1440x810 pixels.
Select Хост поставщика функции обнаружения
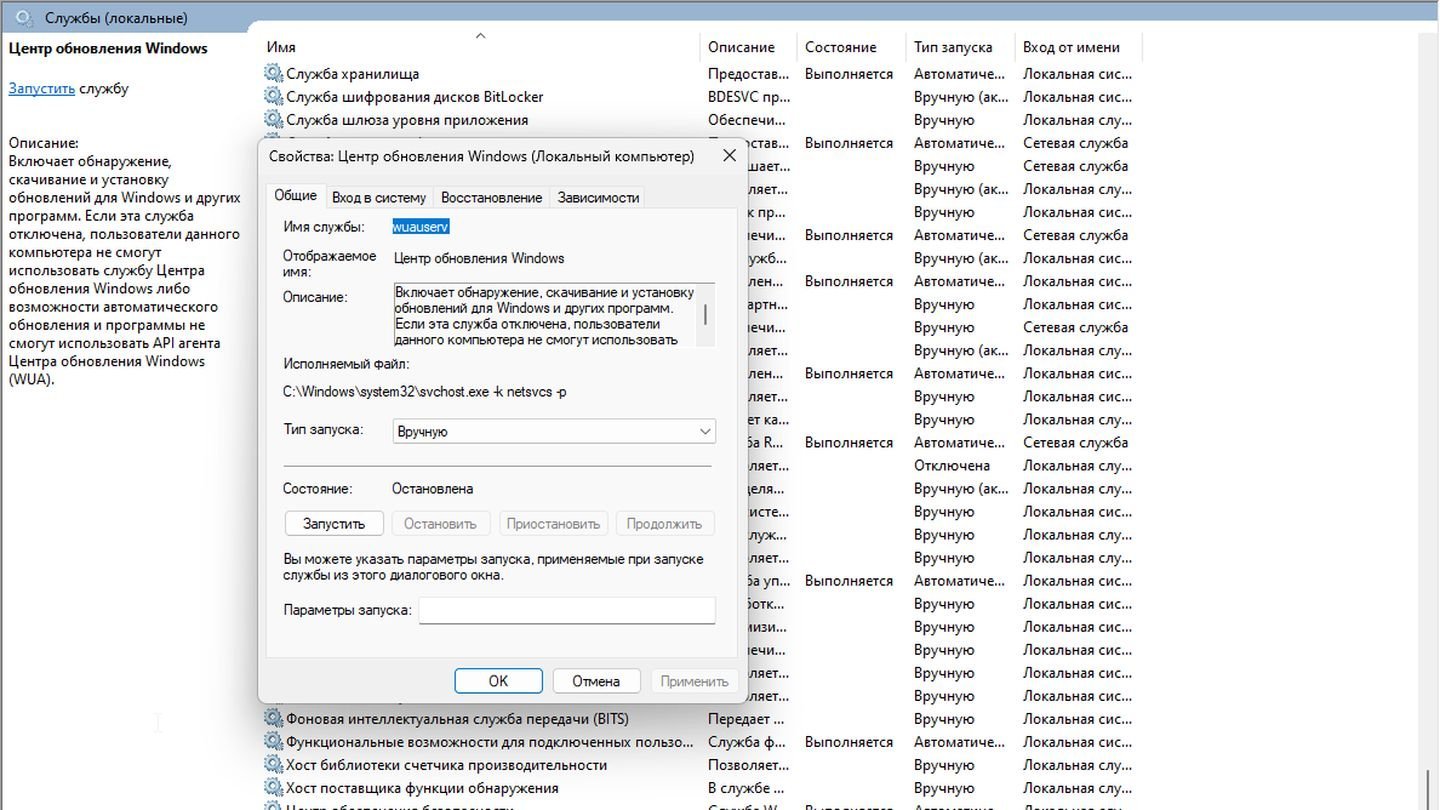point(422,787)
